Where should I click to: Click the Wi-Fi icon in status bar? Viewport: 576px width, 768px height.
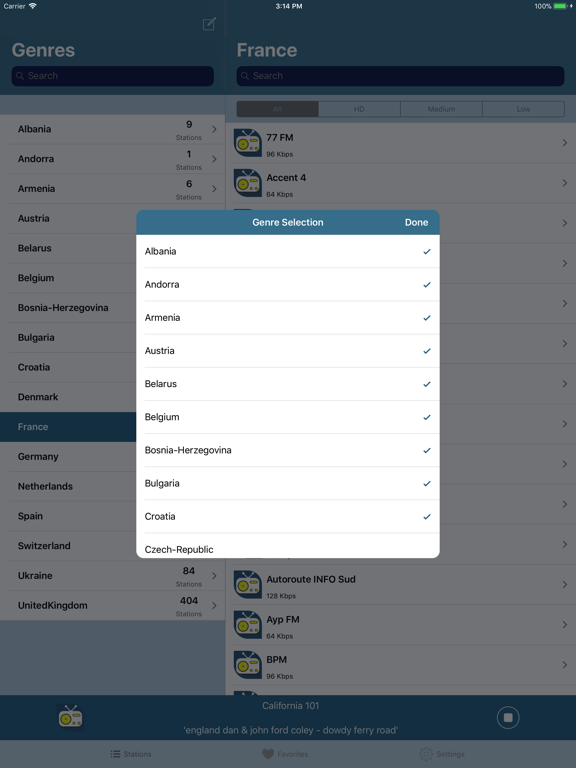click(x=33, y=6)
